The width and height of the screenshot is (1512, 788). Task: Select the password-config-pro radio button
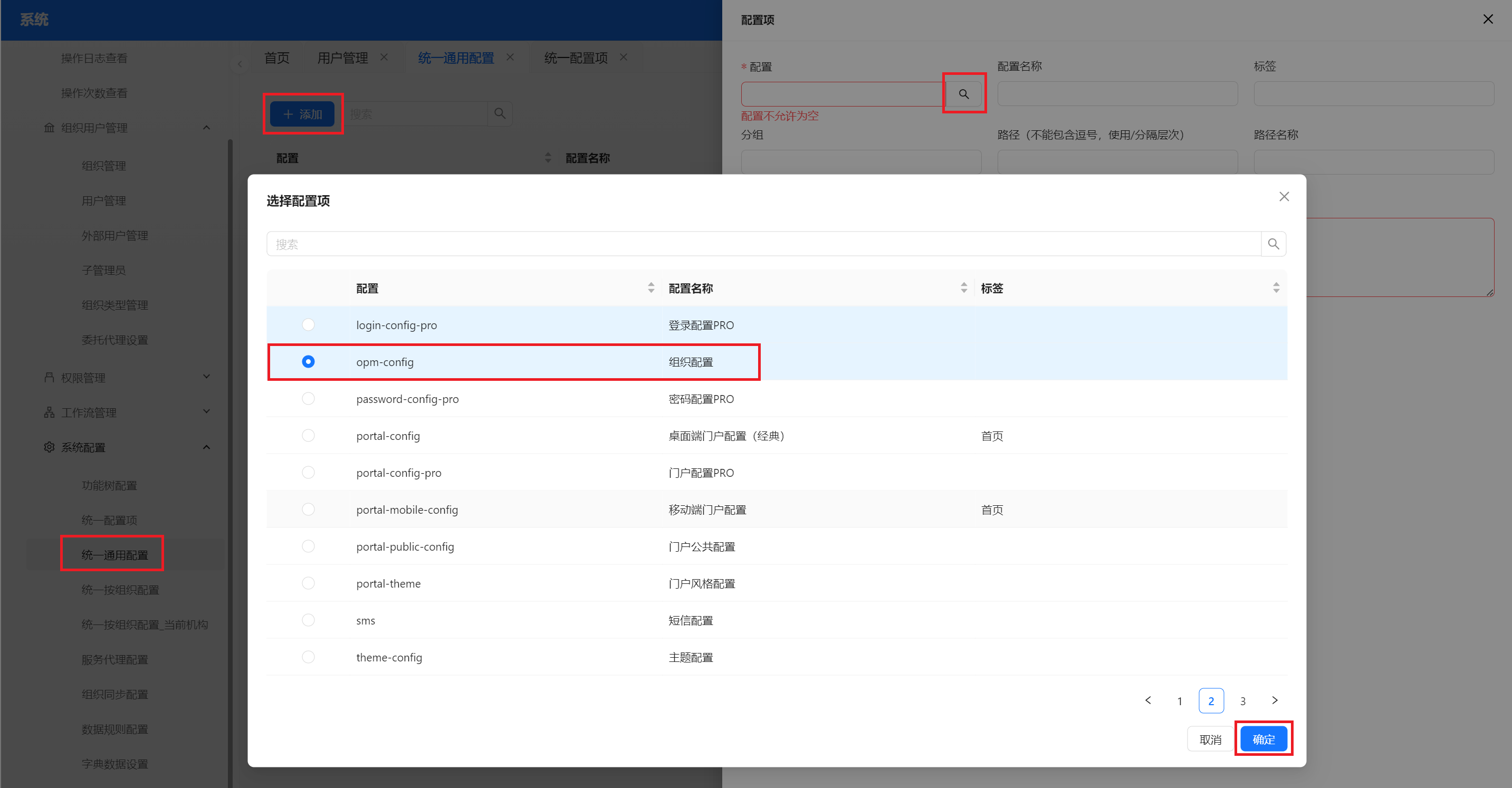pos(308,398)
